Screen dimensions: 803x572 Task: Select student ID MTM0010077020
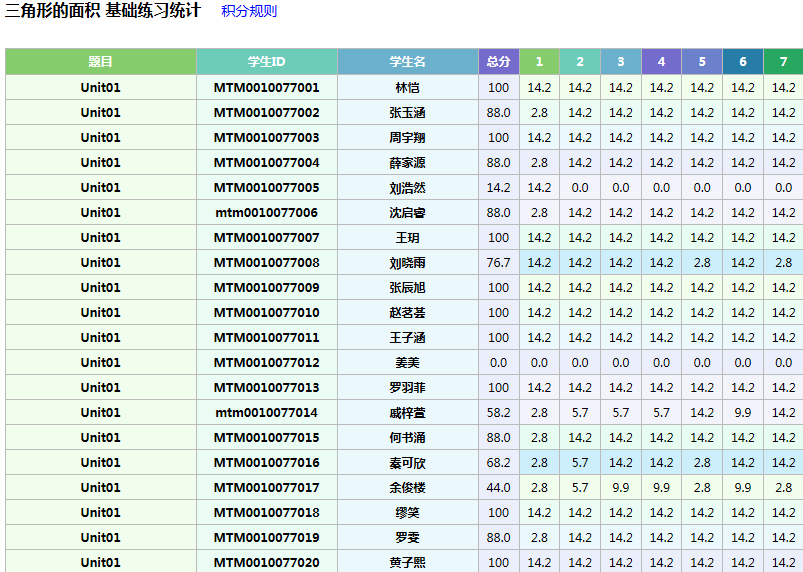click(x=267, y=563)
